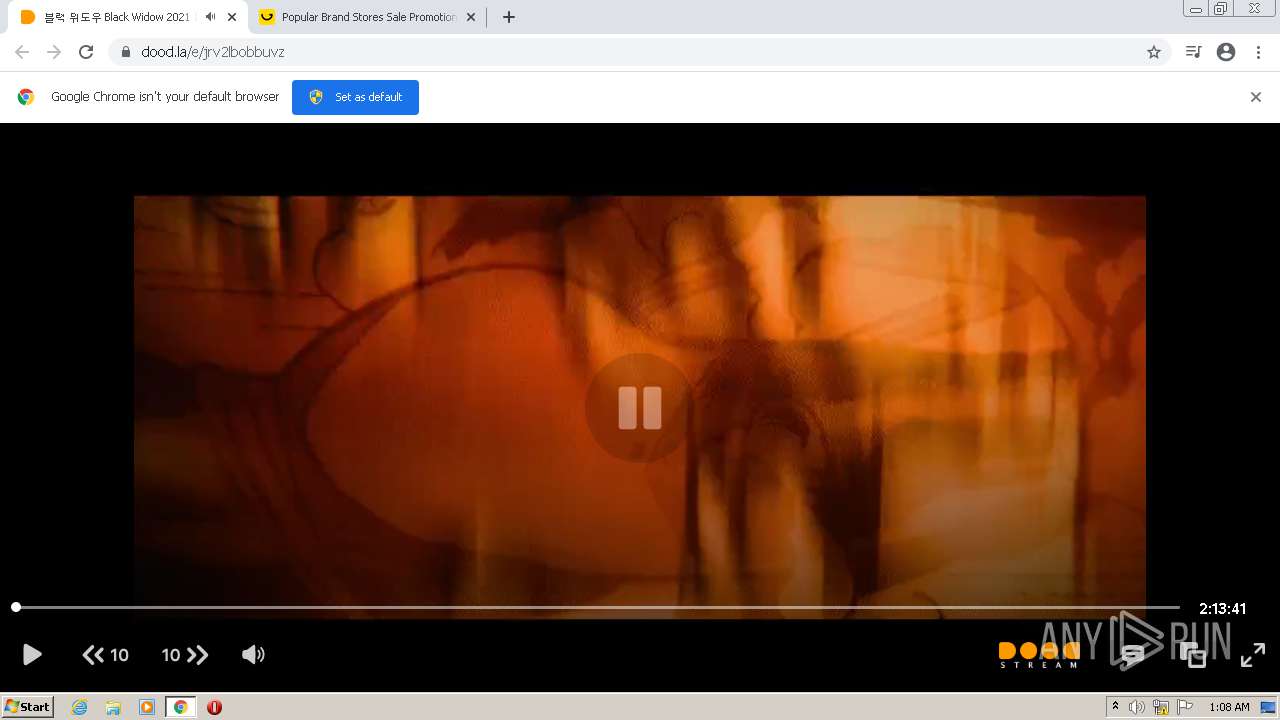Click the seek handle at start of timeline
The image size is (1280, 720).
pos(16,607)
